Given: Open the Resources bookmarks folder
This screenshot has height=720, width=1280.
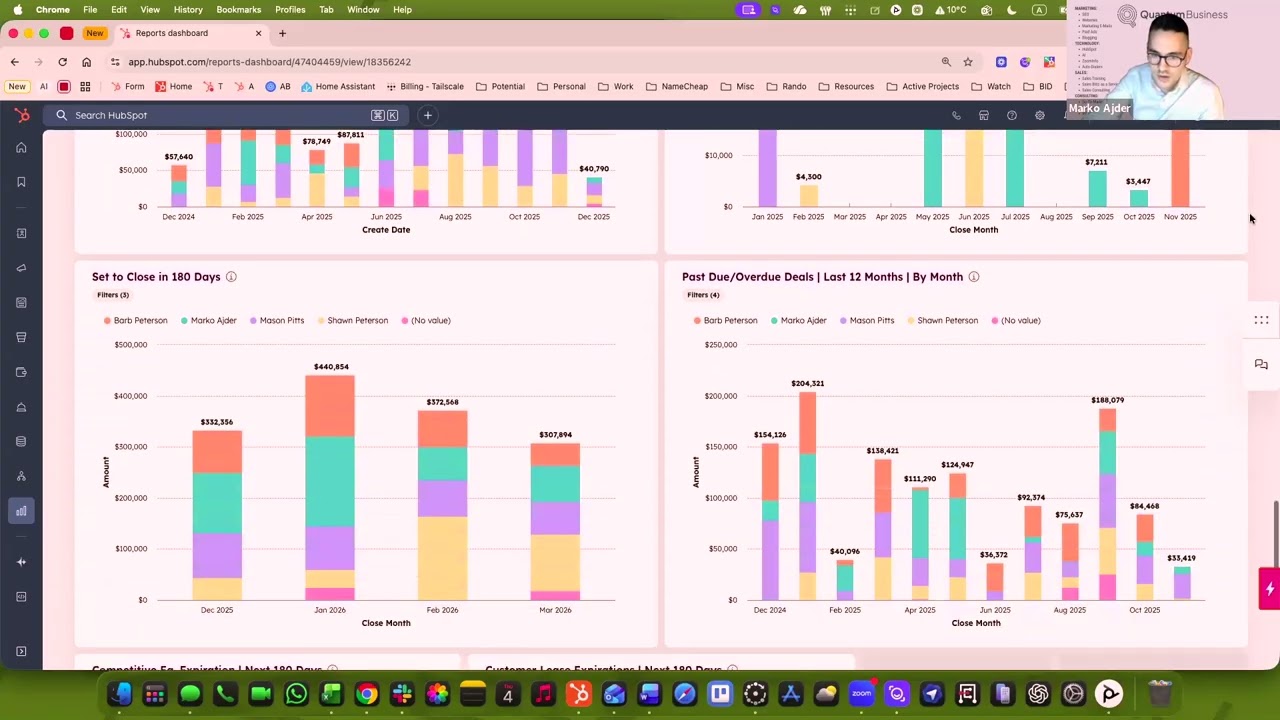Looking at the screenshot, I should coord(846,87).
